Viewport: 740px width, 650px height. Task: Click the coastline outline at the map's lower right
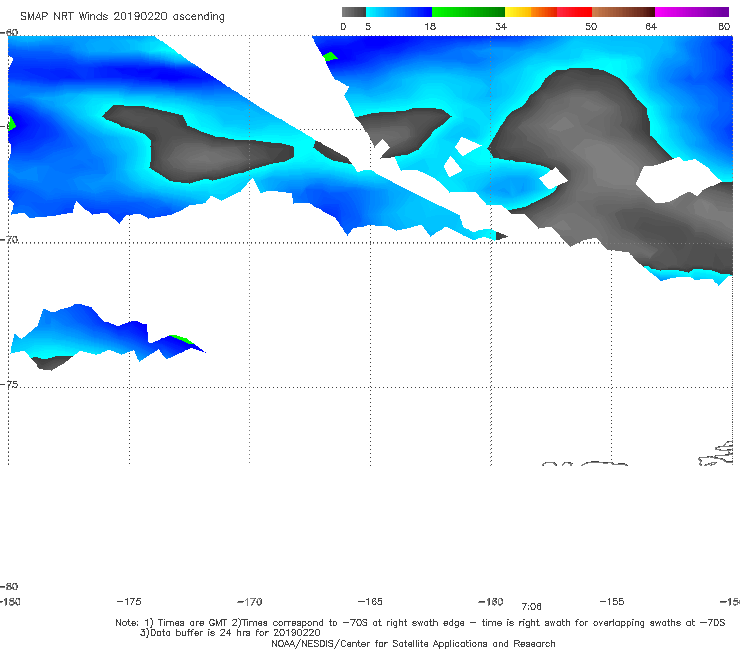point(716,454)
